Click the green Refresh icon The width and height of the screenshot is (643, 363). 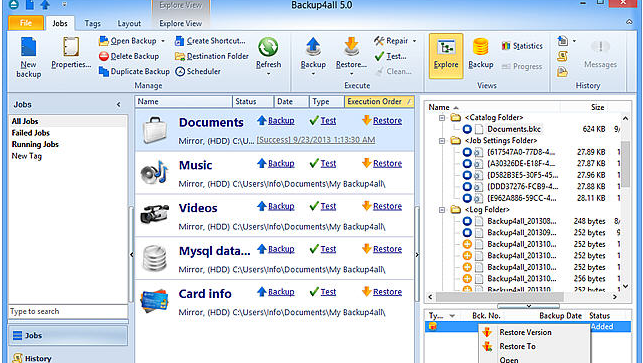268,47
